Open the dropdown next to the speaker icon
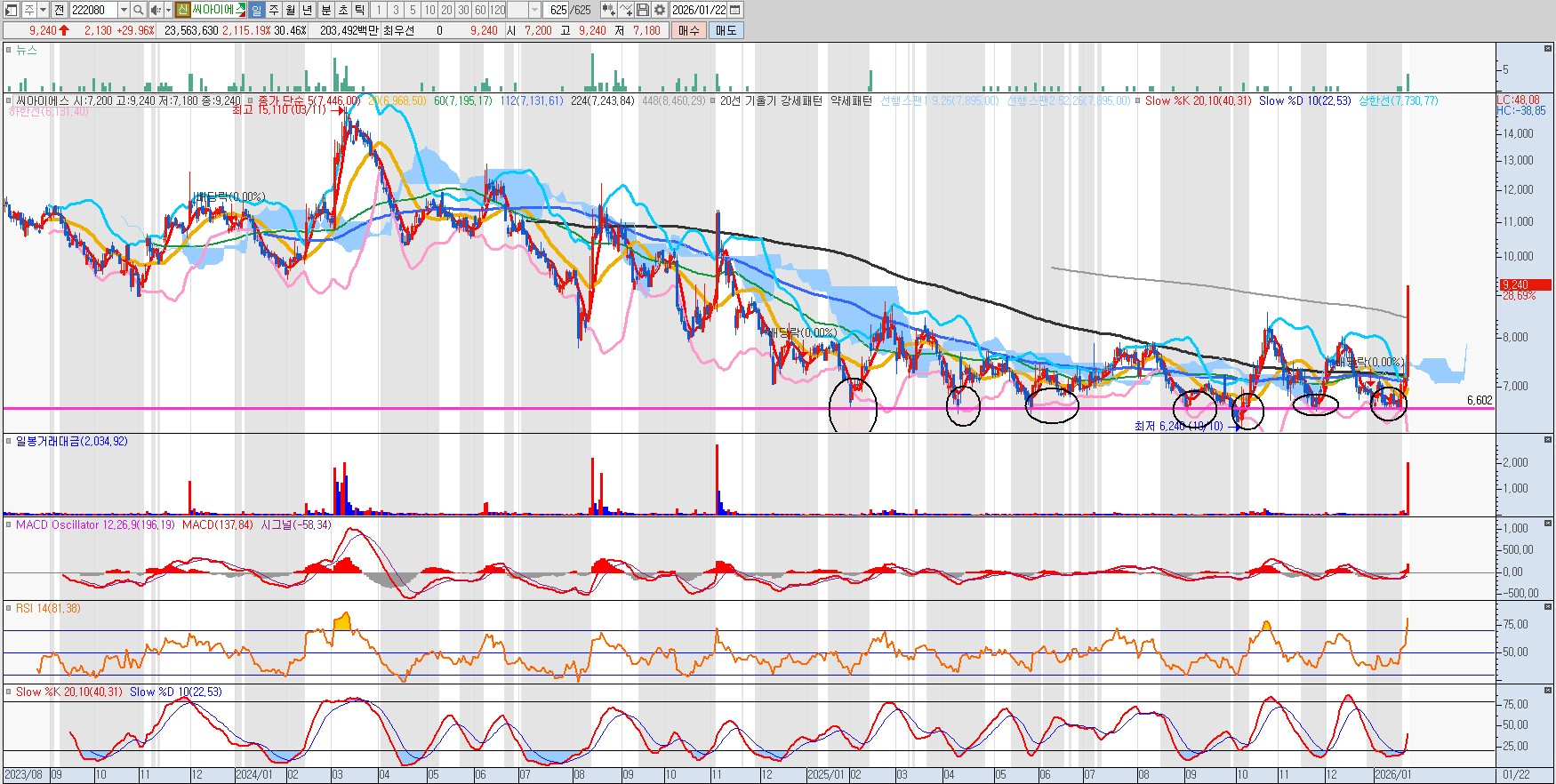 (168, 10)
